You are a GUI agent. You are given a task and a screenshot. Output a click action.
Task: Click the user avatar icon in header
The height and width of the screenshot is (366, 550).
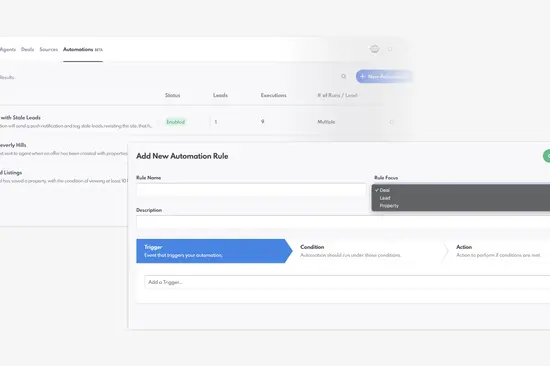click(375, 49)
